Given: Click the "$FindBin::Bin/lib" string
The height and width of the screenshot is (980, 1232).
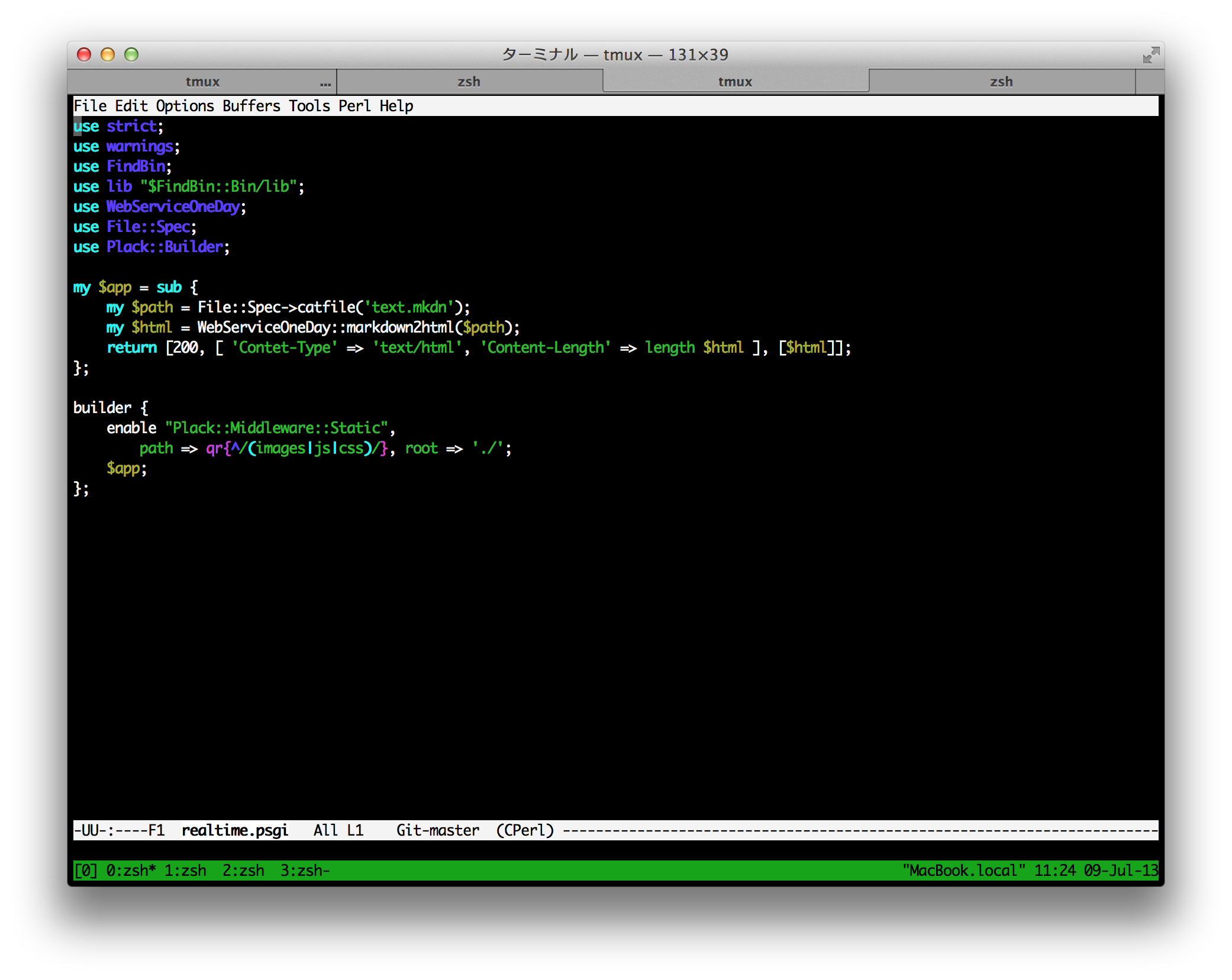Looking at the screenshot, I should [218, 186].
